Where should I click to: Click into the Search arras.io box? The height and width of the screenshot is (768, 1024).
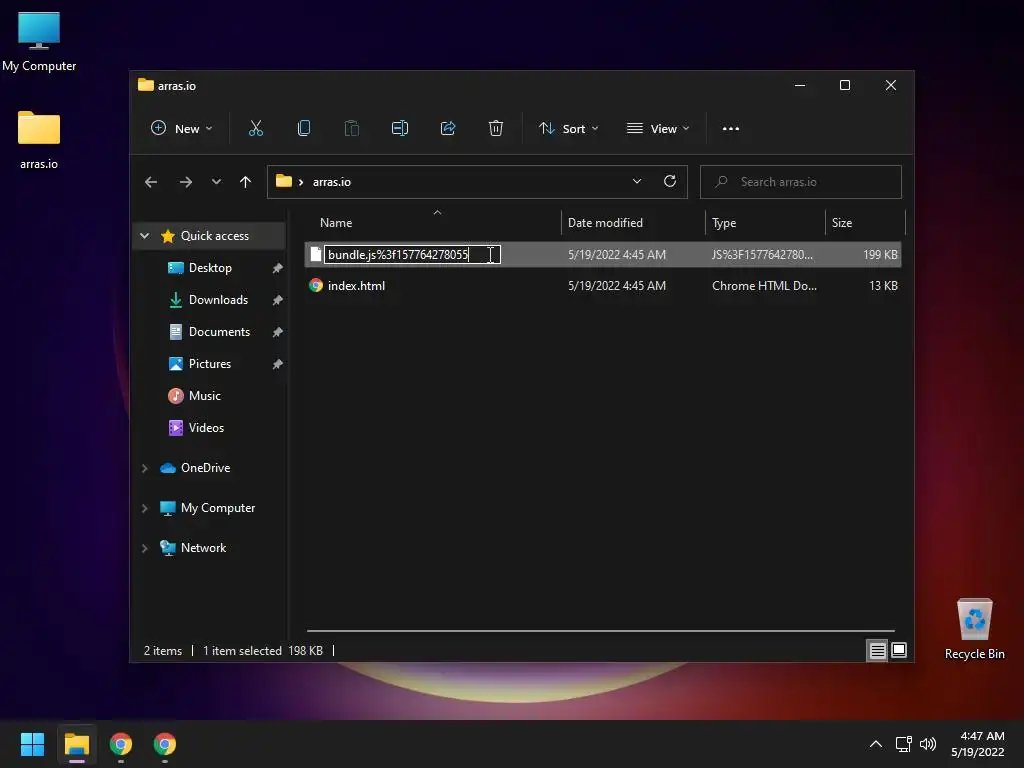pyautogui.click(x=801, y=182)
